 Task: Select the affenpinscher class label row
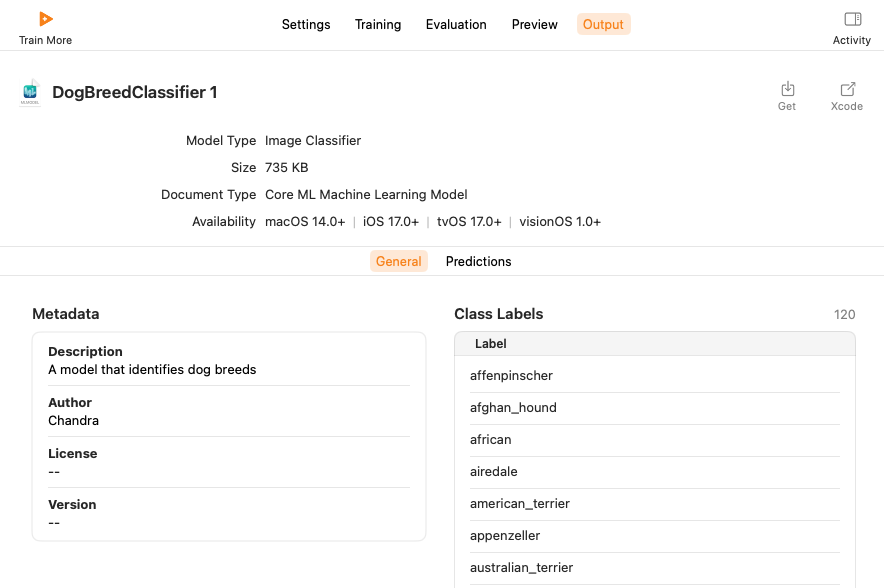coord(511,376)
